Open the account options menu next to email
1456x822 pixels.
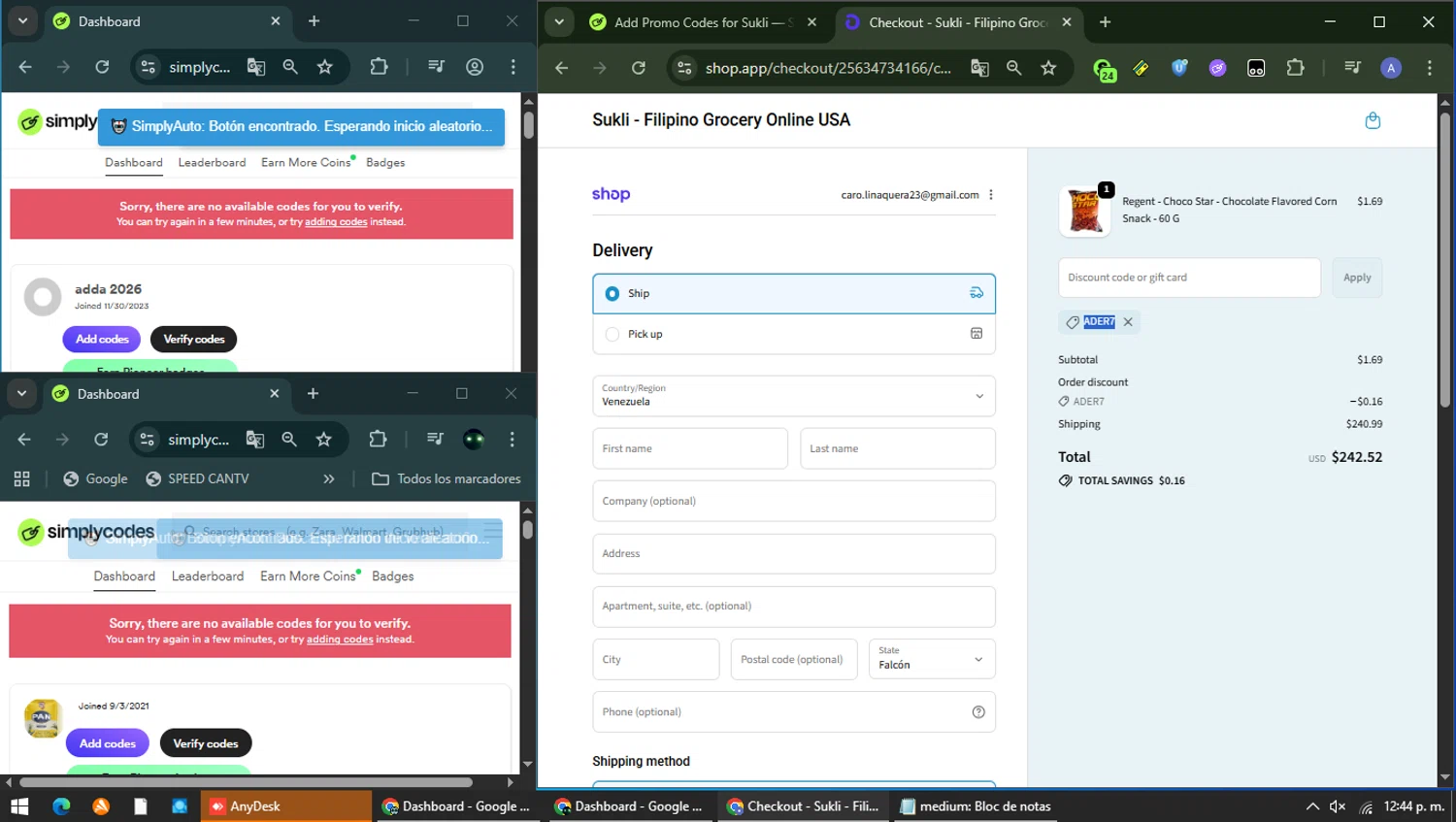point(991,195)
